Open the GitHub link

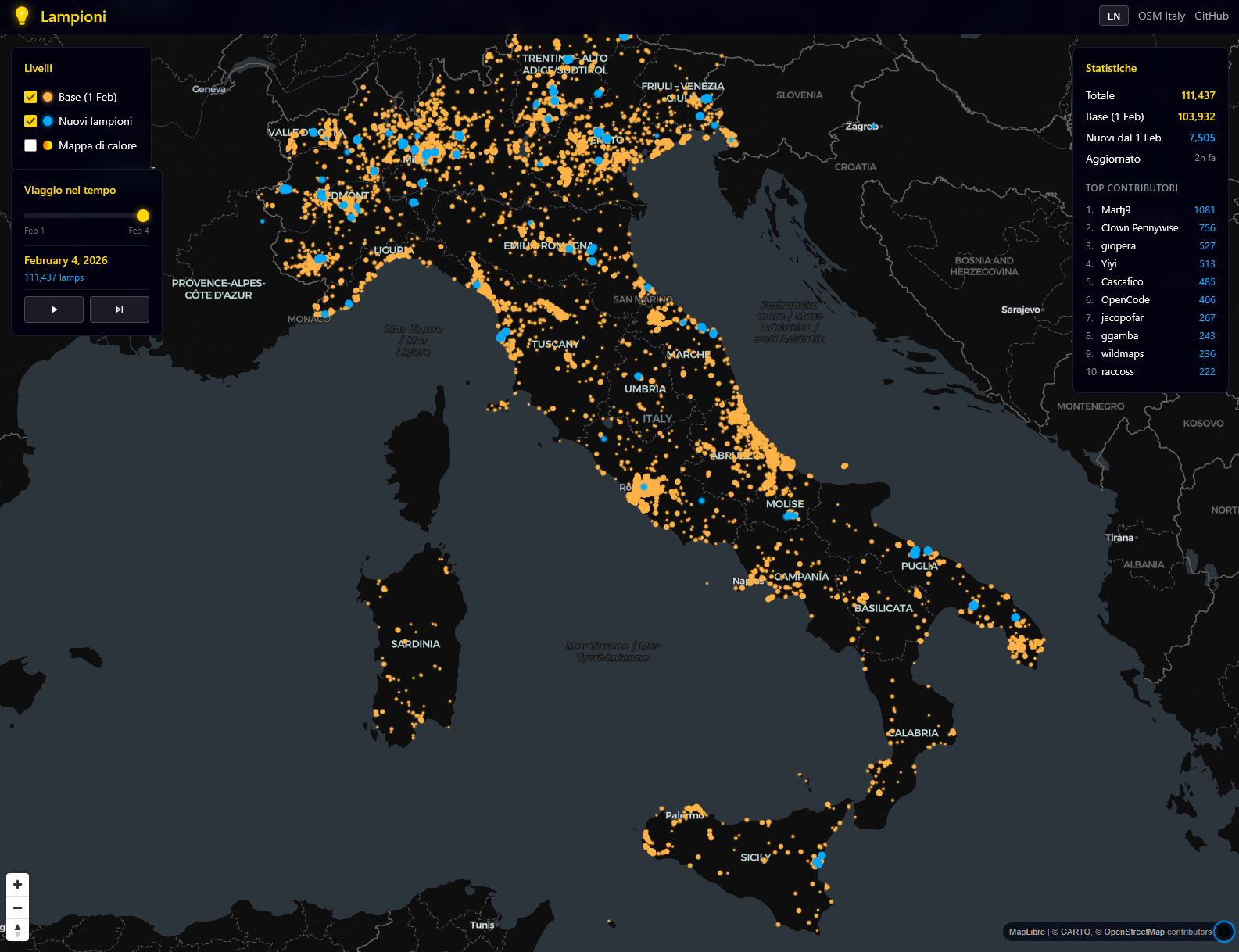pos(1211,16)
